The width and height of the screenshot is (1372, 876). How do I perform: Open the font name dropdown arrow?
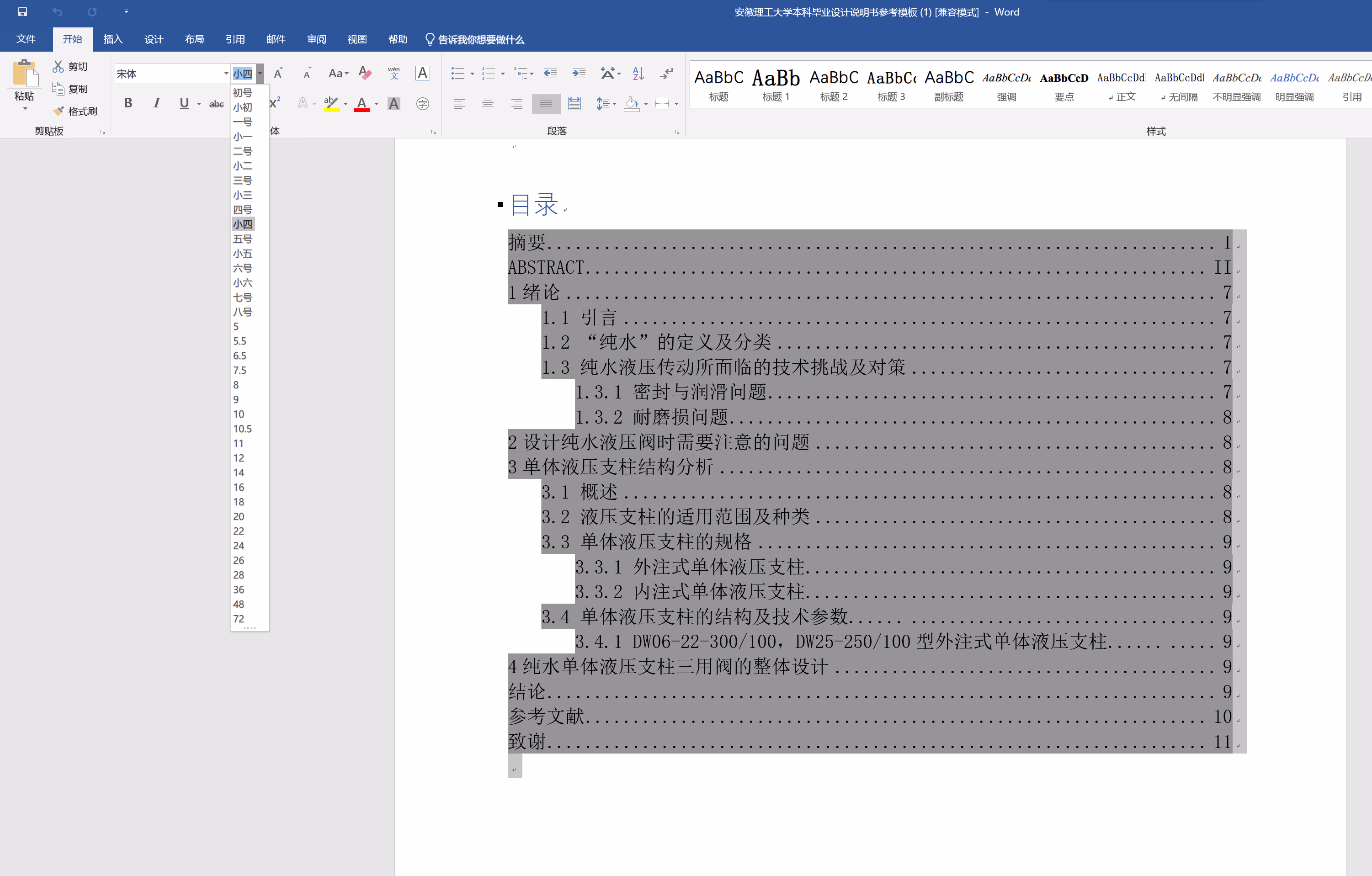(226, 74)
